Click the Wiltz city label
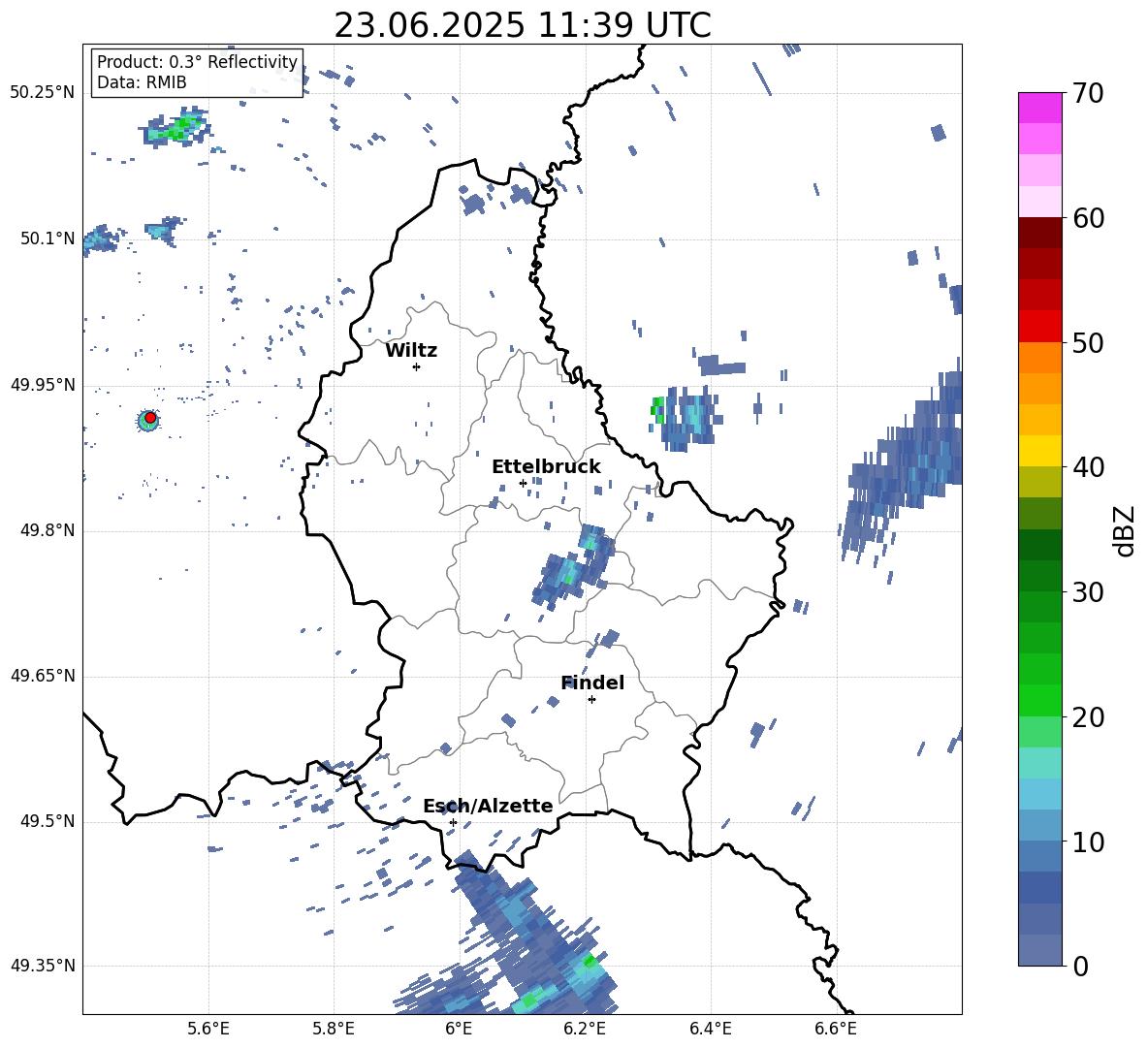This screenshot has height=1048, width=1148. 411,351
